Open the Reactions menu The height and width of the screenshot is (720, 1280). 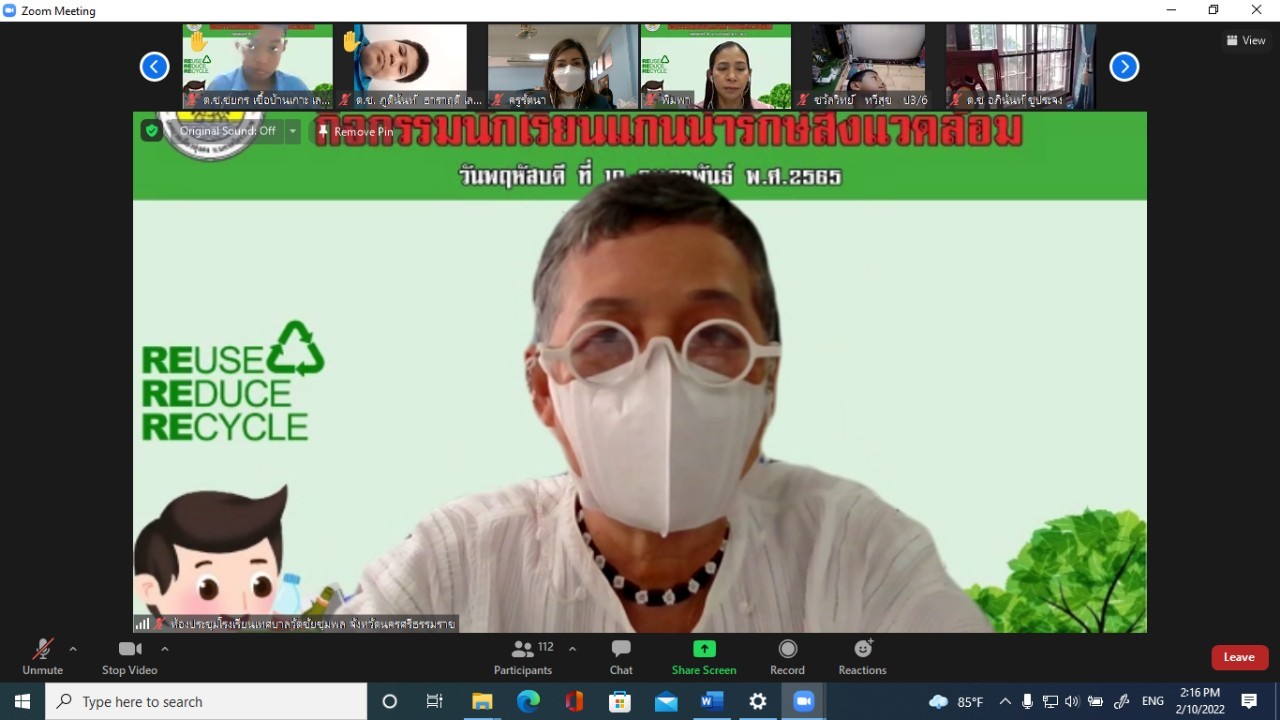862,656
